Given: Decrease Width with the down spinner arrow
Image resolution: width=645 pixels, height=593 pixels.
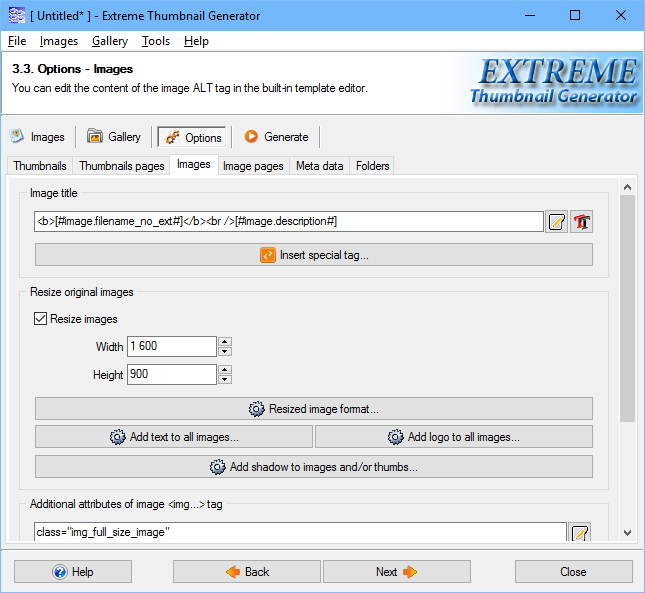Looking at the screenshot, I should 225,351.
